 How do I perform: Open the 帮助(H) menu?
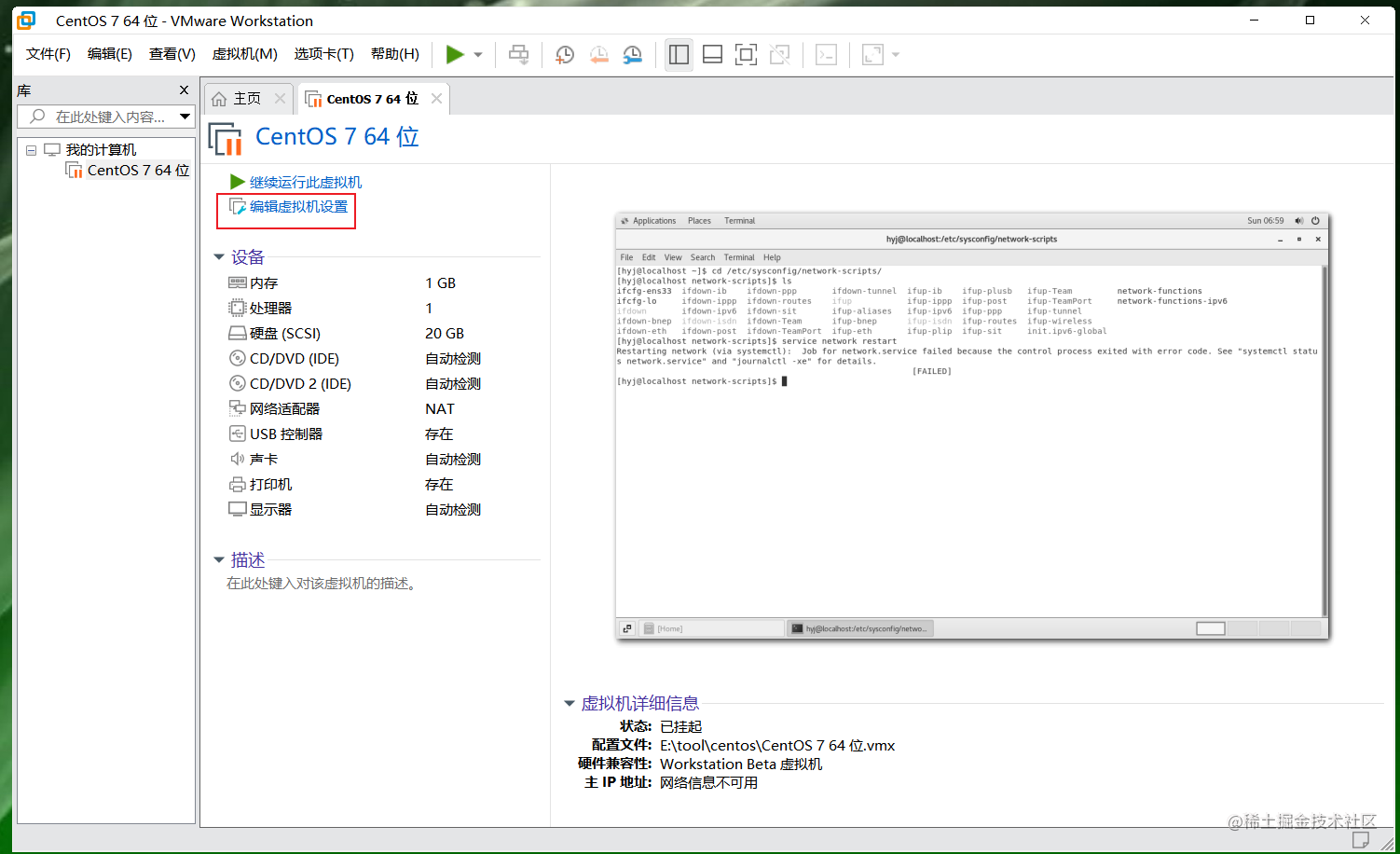coord(395,54)
